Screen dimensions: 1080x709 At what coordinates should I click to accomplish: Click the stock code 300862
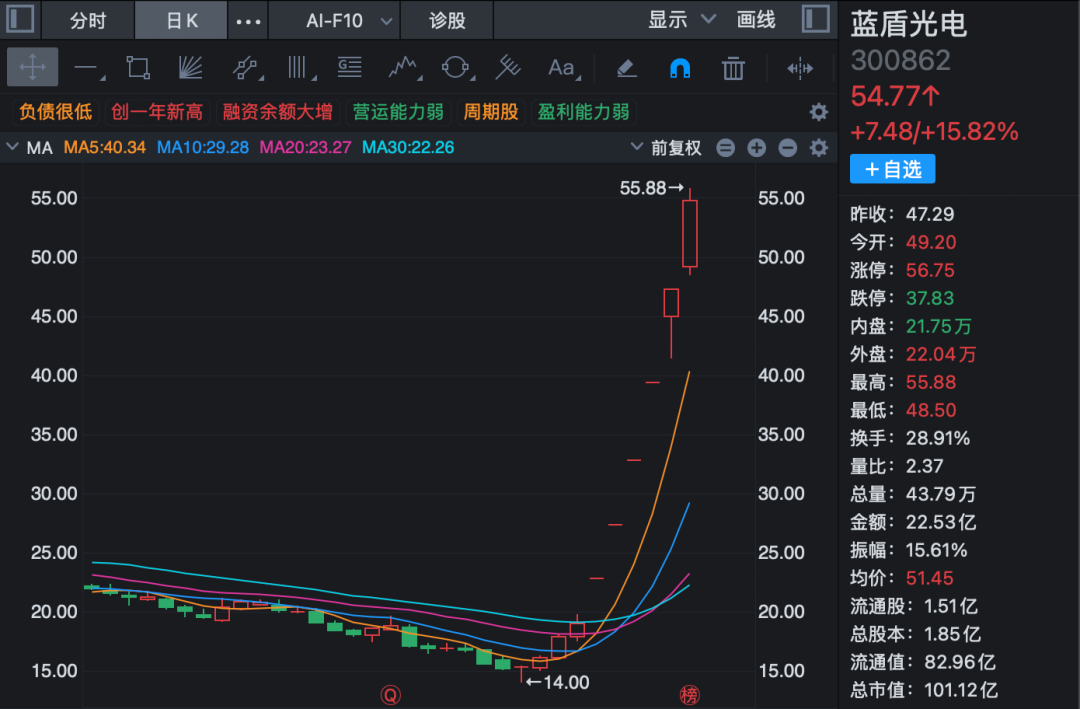point(900,61)
